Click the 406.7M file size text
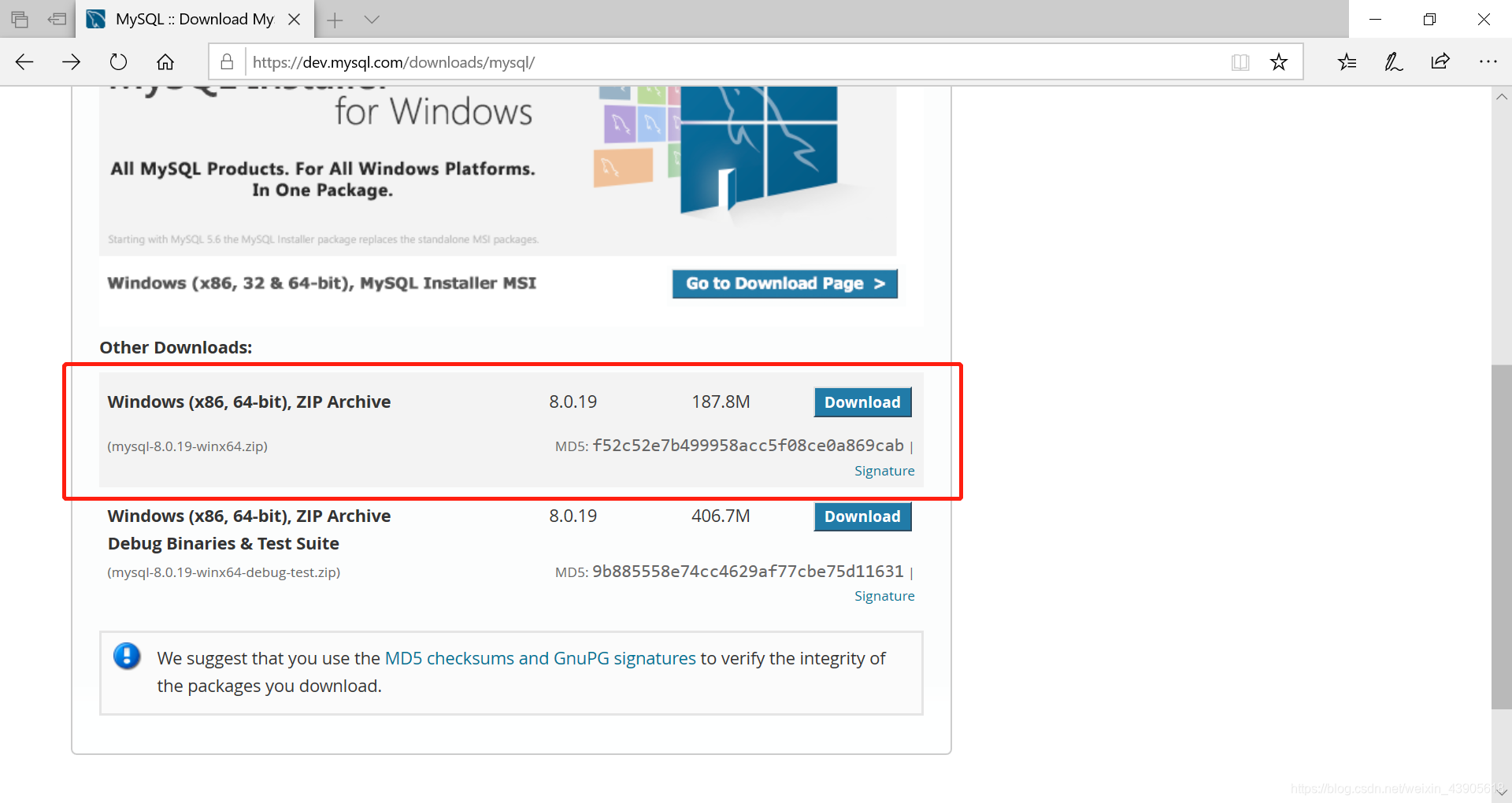The image size is (1512, 803). point(721,516)
